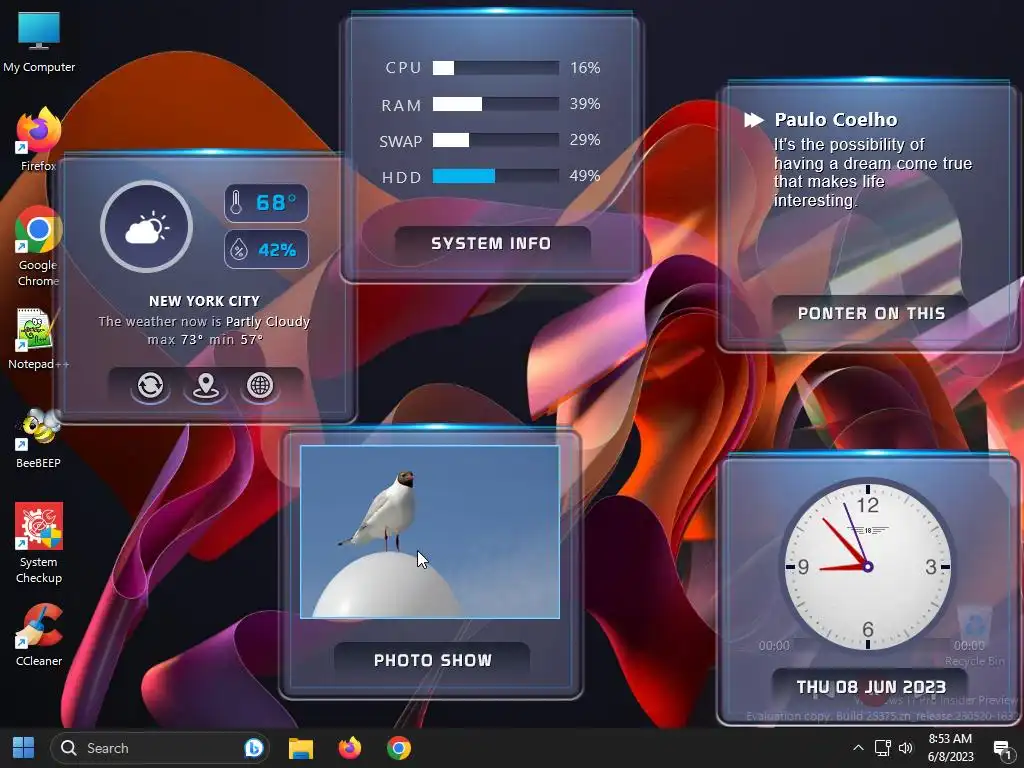Image resolution: width=1024 pixels, height=768 pixels.
Task: Open the Recycle Bin icon
Action: 974,637
